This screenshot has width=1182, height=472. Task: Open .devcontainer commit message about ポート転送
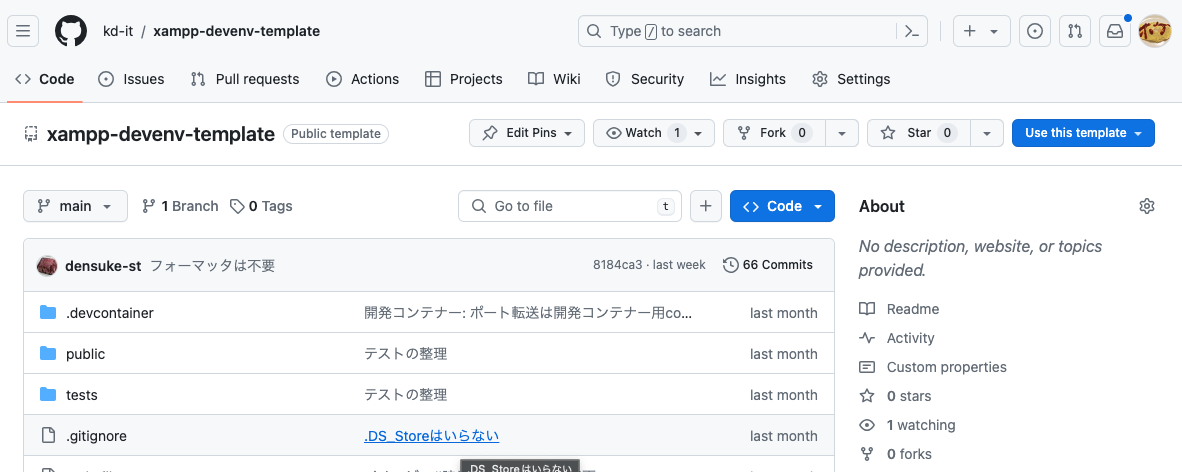click(x=528, y=313)
